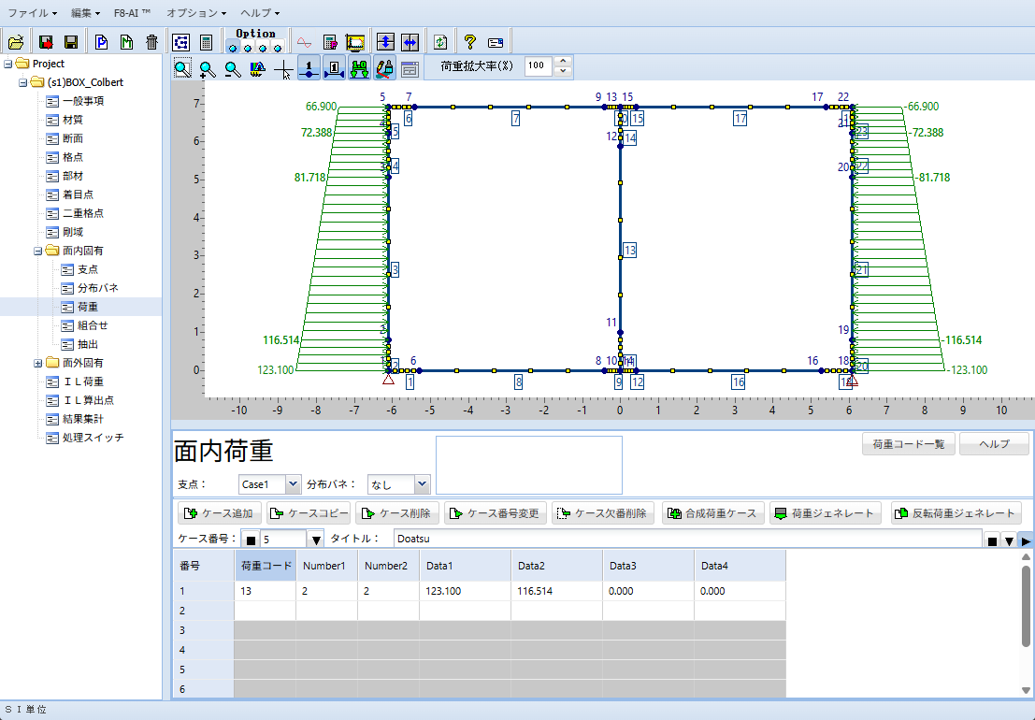Screen dimensions: 1035x720
Task: Click the open folder icon in the toolbar
Action: [x=16, y=42]
